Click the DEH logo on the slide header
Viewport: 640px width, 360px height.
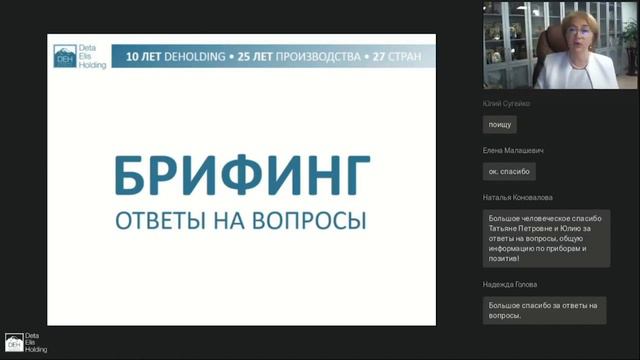pos(80,56)
